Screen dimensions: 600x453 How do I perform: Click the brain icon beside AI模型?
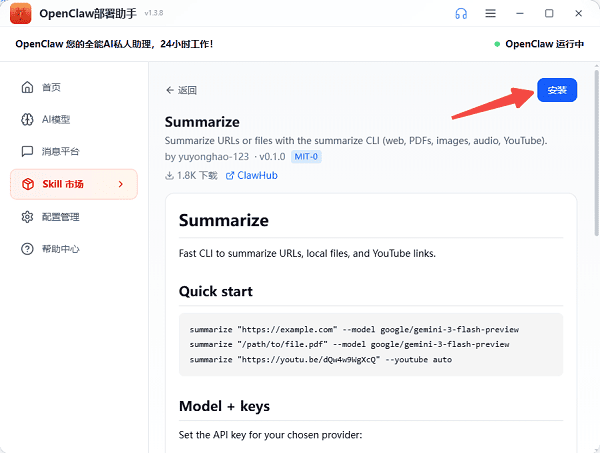[x=27, y=119]
